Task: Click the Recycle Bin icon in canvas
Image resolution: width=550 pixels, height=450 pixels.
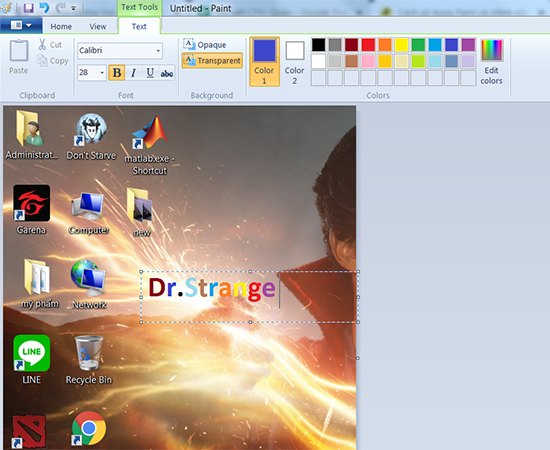Action: coord(89,353)
